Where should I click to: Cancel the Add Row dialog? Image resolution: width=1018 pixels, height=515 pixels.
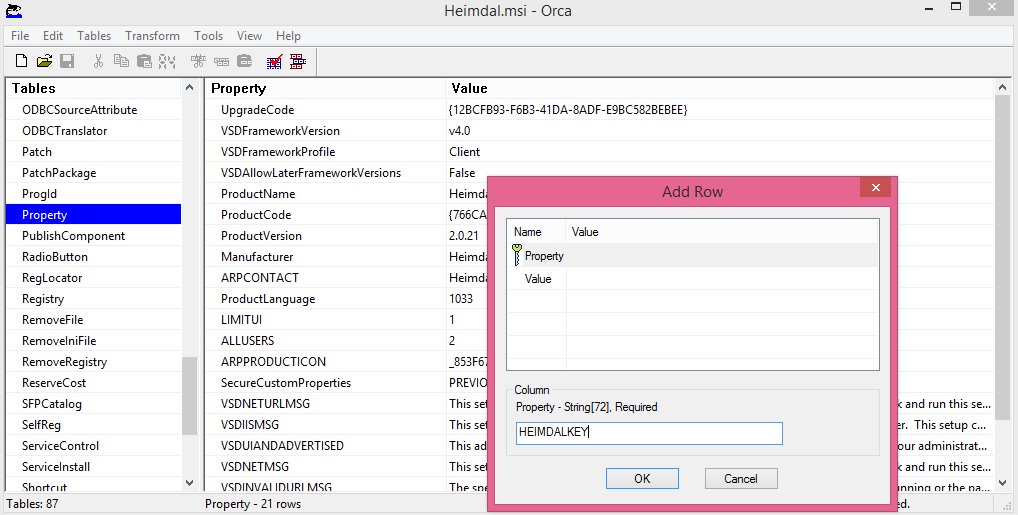pos(741,479)
